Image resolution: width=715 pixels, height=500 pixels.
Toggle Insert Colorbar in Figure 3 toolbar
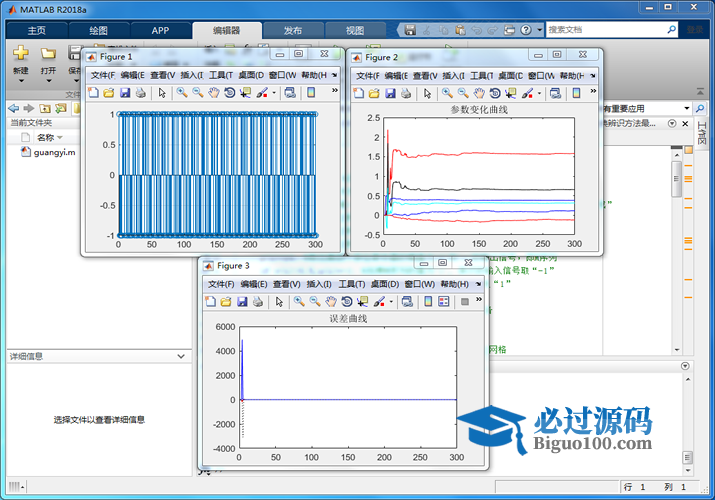[428, 301]
